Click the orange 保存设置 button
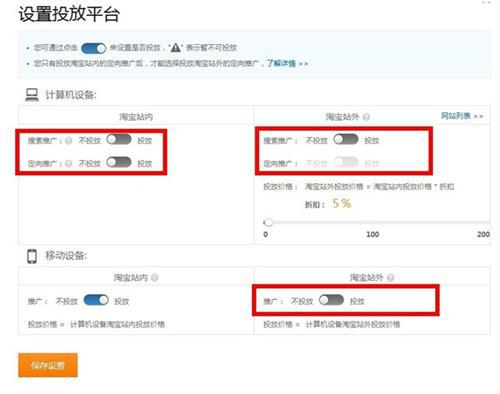This screenshot has width=500, height=394. pos(48,365)
